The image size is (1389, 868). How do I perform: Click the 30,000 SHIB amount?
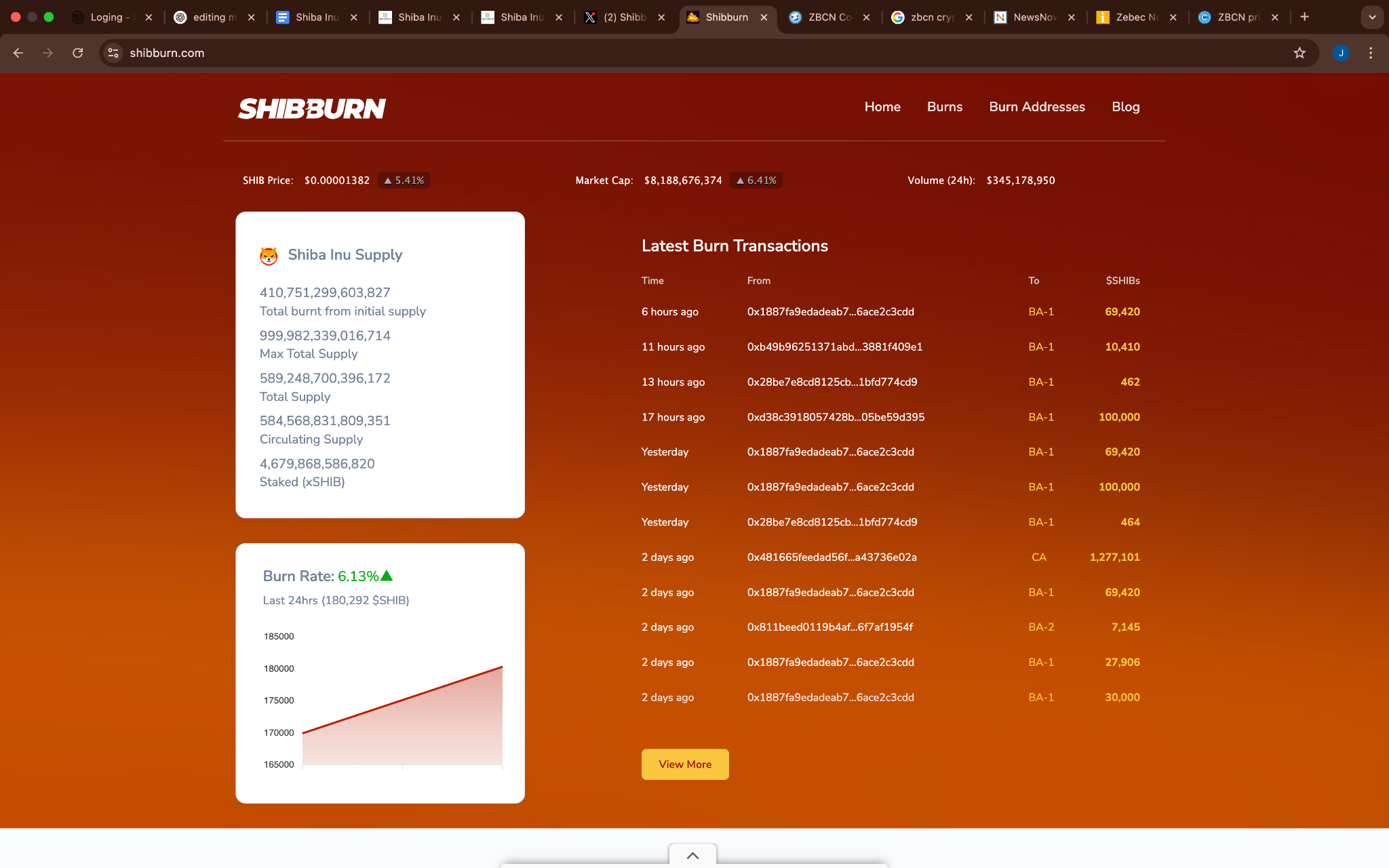[x=1122, y=698]
